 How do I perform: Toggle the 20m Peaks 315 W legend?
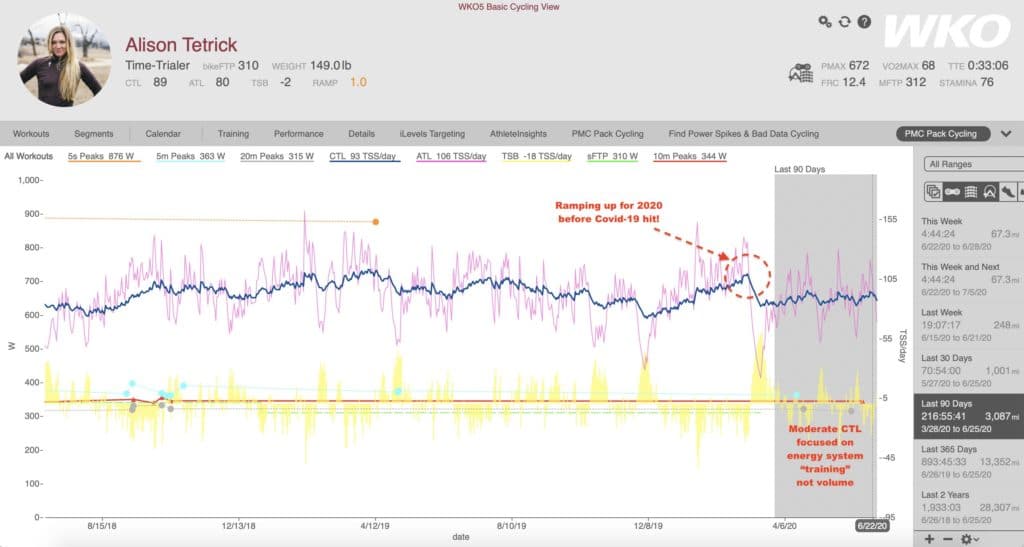click(276, 157)
